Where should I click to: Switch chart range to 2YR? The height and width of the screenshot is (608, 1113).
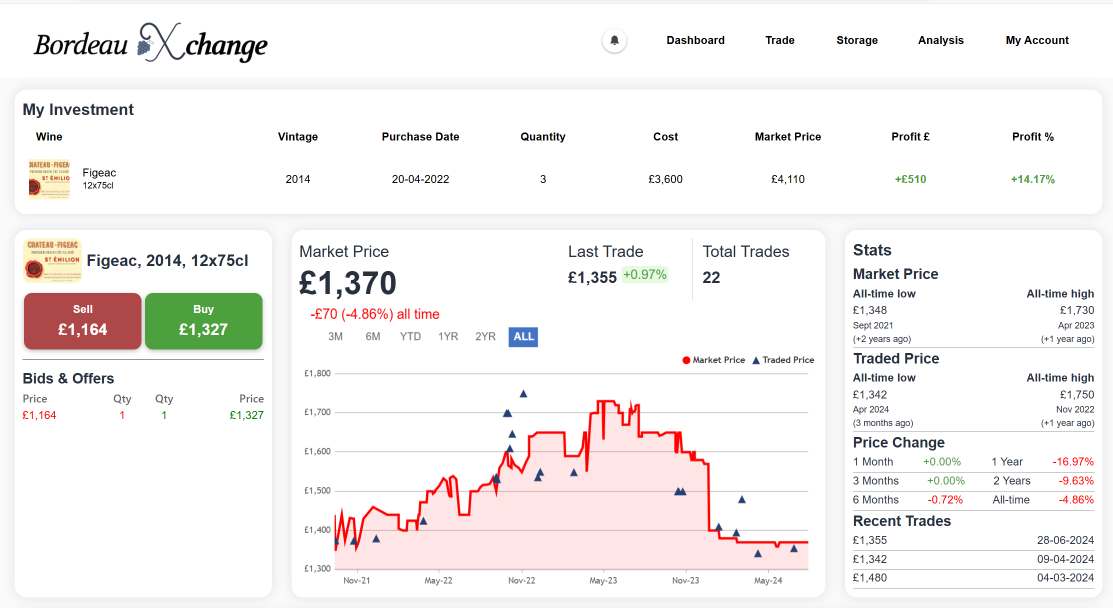point(486,337)
